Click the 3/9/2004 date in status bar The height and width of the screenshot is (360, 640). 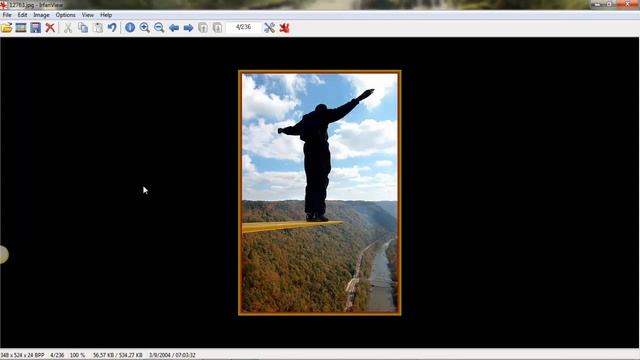click(x=160, y=355)
